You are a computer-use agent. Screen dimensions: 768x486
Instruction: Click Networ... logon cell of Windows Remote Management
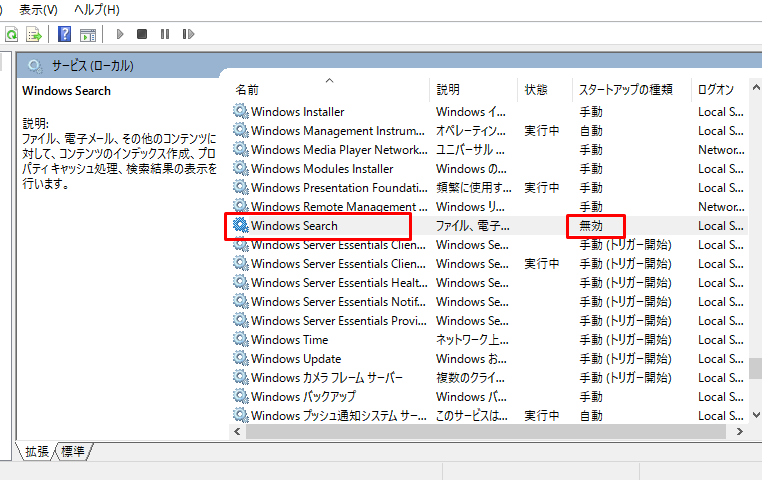[x=721, y=207]
